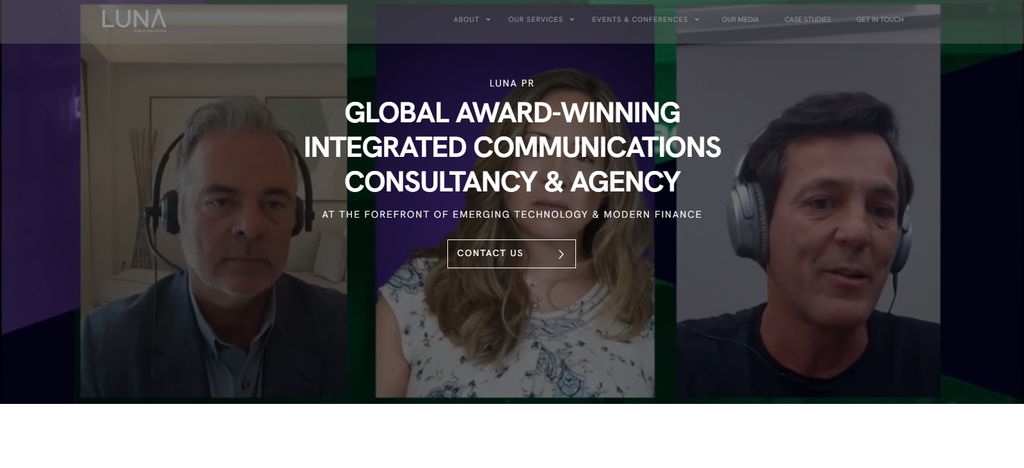
Task: Select the center video panel with the woman
Action: tap(515, 201)
